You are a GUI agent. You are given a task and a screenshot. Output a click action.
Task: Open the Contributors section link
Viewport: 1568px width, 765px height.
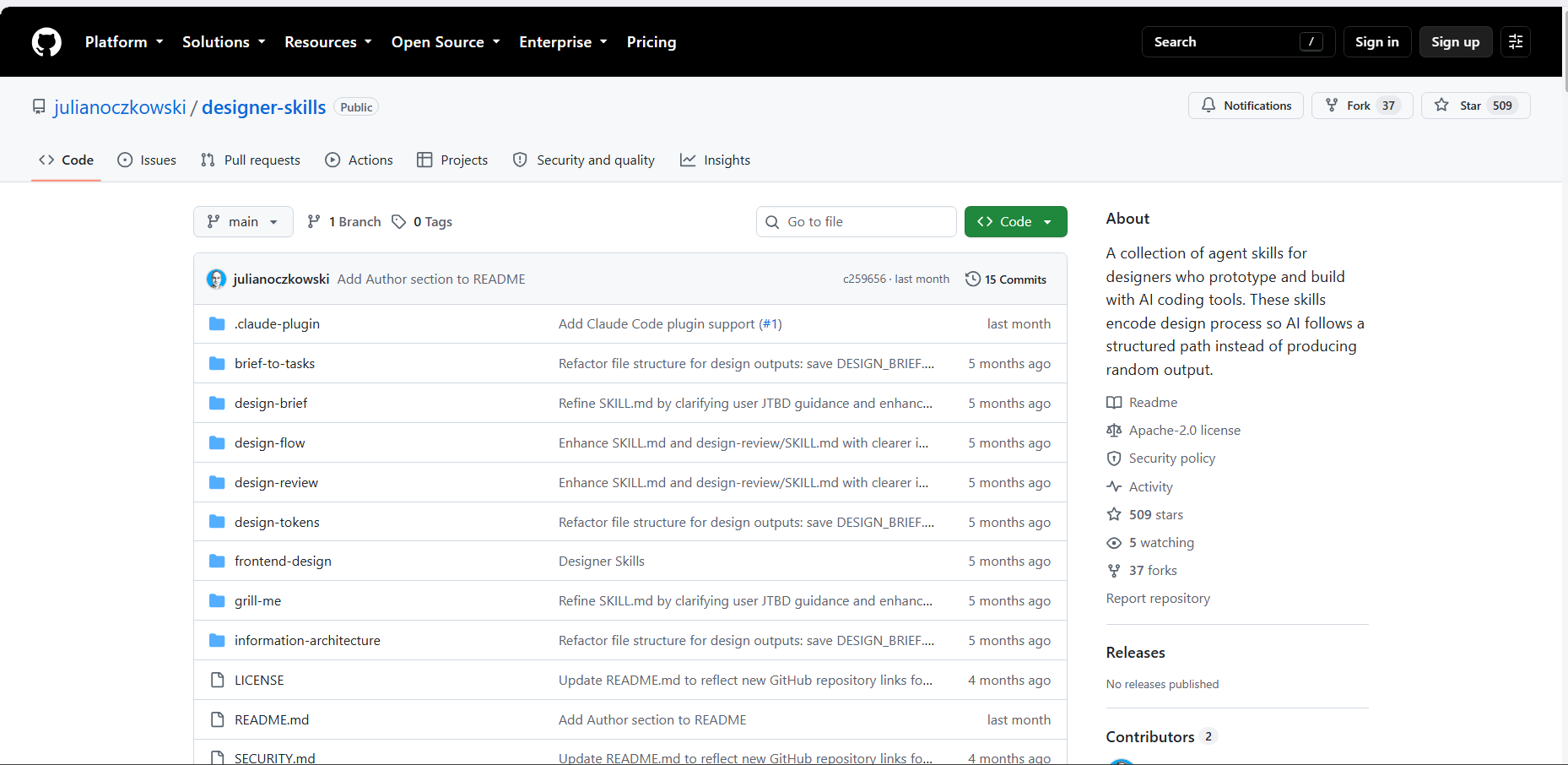click(x=1161, y=737)
